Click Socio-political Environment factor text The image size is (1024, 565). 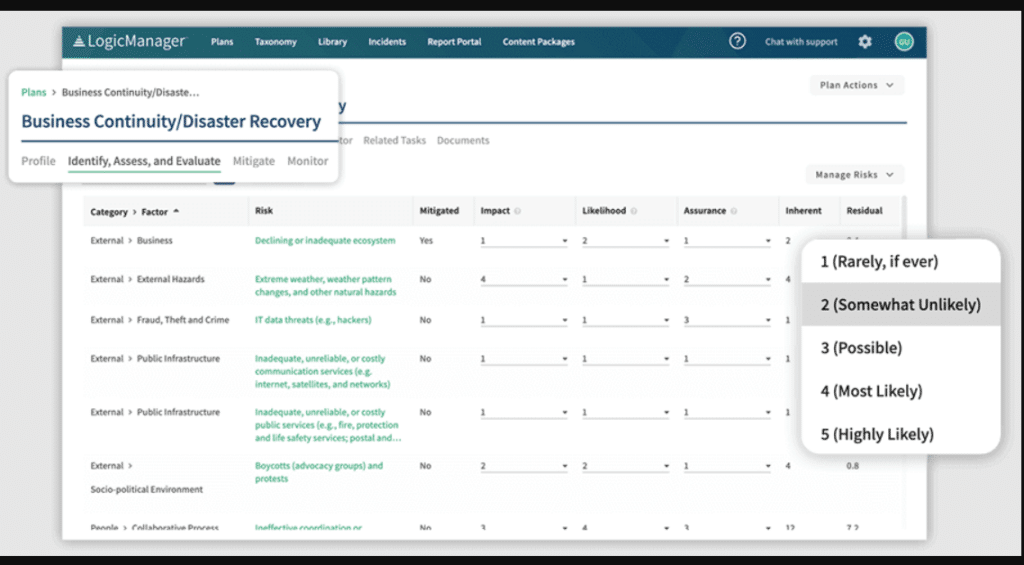point(146,489)
